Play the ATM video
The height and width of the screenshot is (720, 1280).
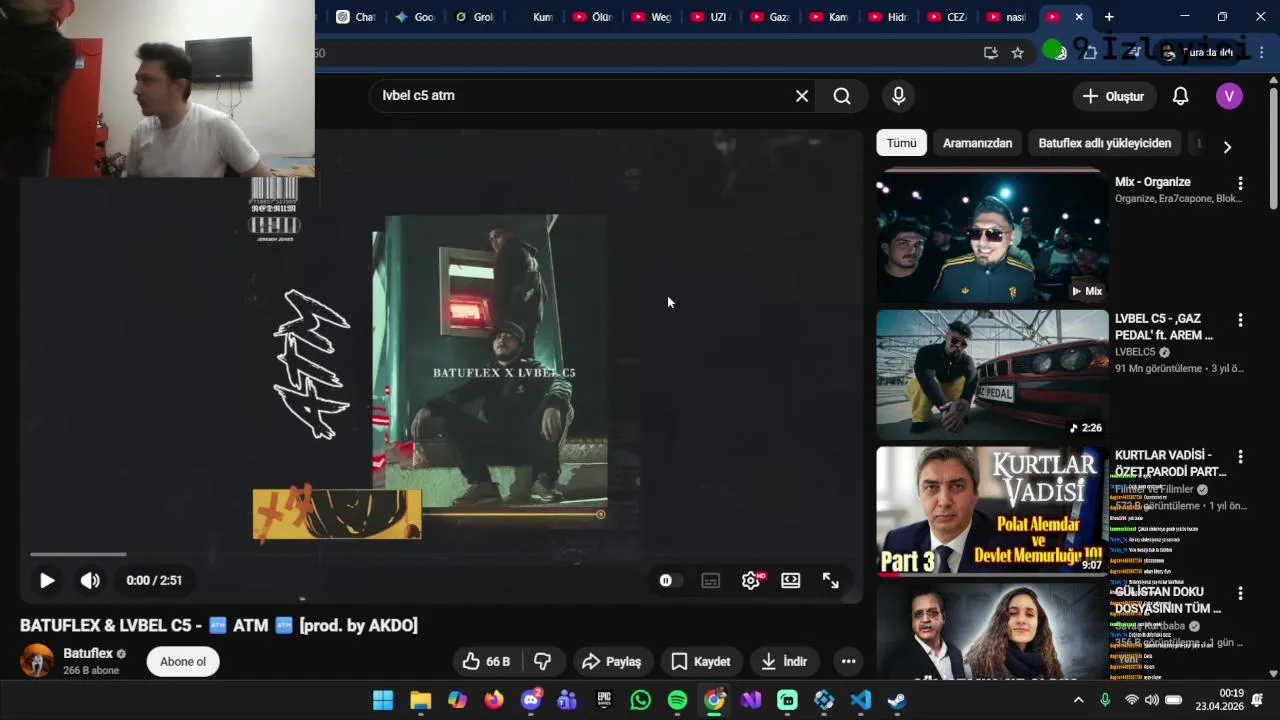(47, 580)
